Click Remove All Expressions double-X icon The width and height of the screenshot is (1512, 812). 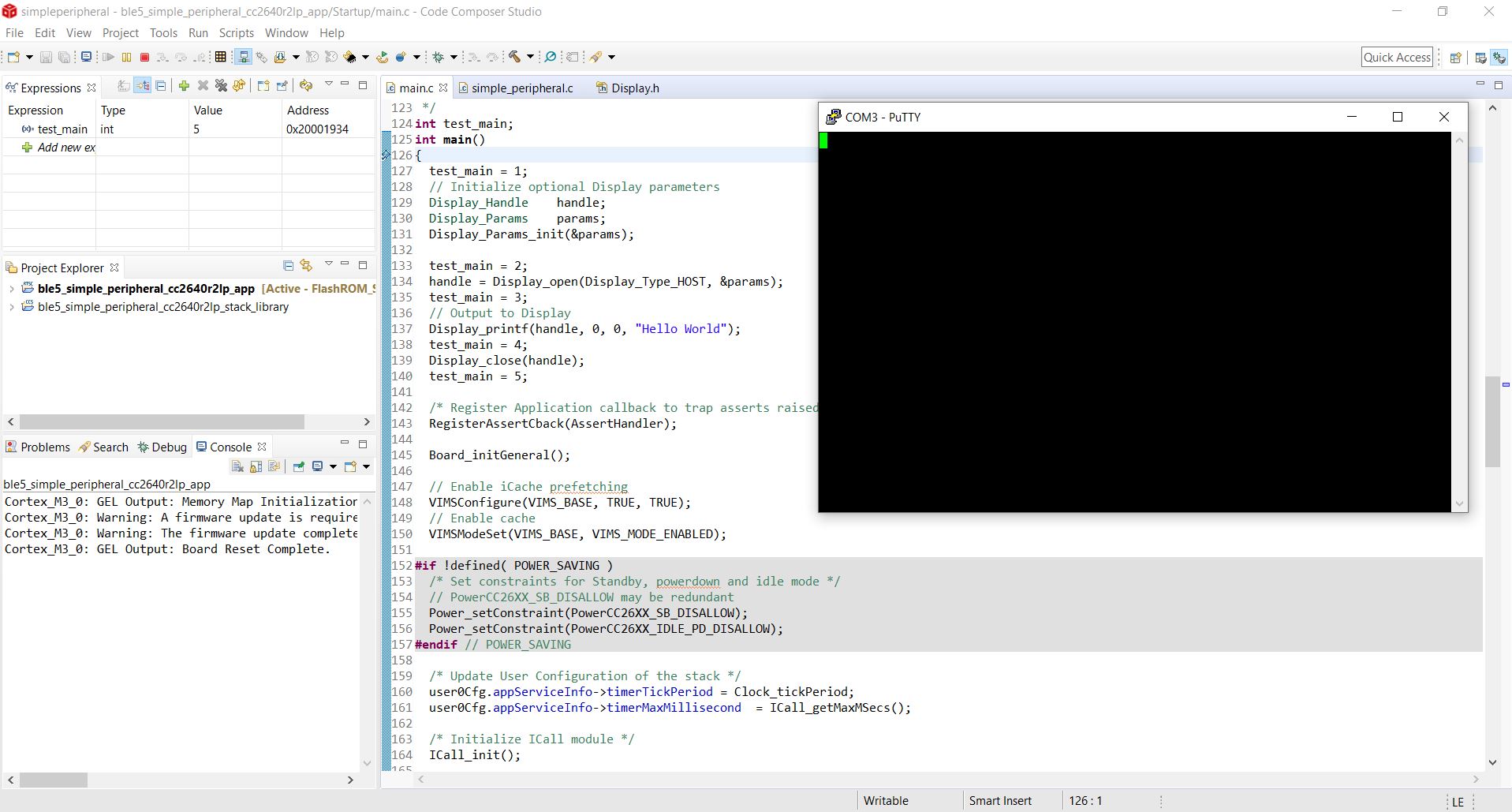point(222,86)
